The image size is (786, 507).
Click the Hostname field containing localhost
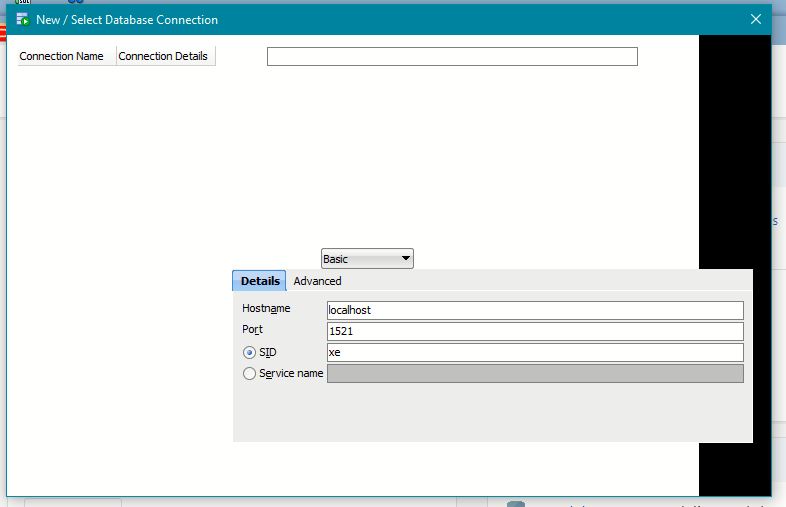(535, 310)
